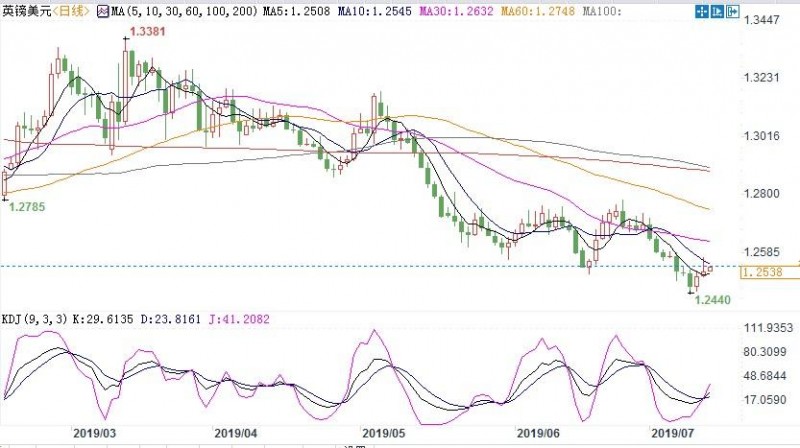
Task: Click the 1.2800 price axis label
Action: (761, 193)
